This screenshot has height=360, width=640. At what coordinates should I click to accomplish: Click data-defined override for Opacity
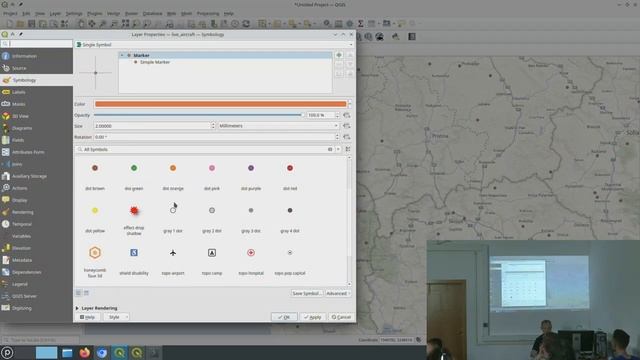pos(347,116)
